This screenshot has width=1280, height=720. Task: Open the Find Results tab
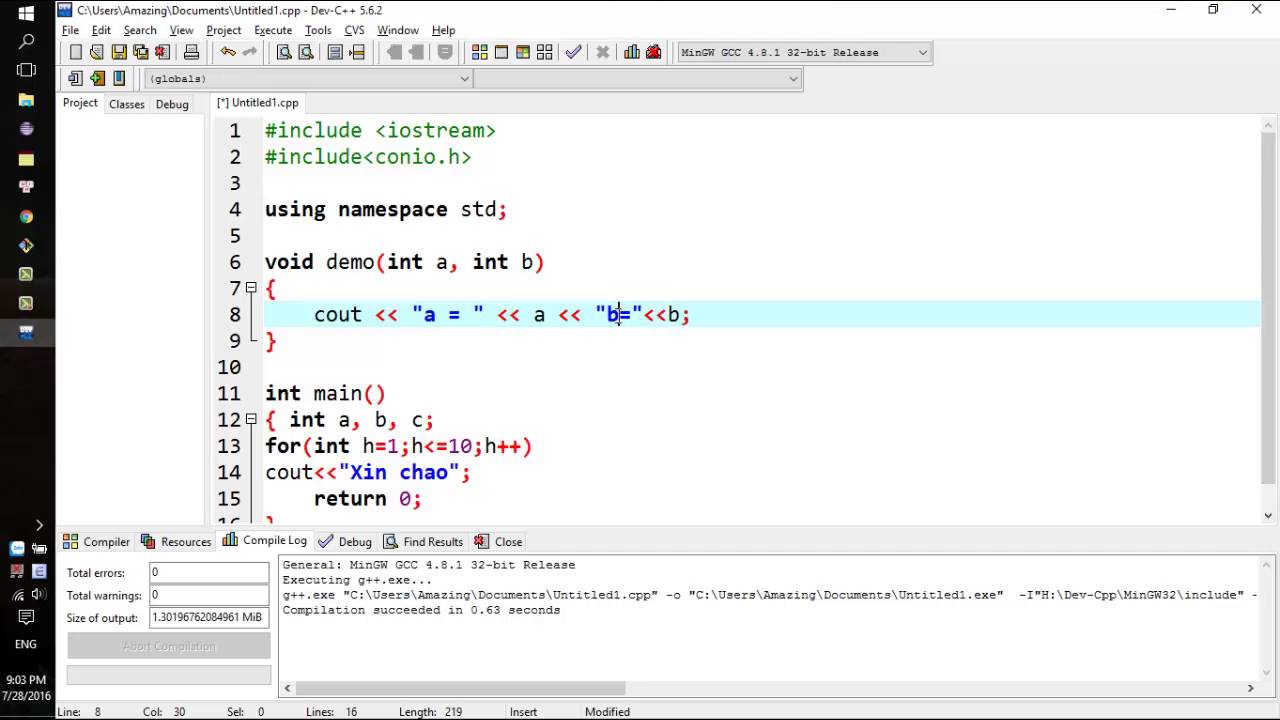423,542
